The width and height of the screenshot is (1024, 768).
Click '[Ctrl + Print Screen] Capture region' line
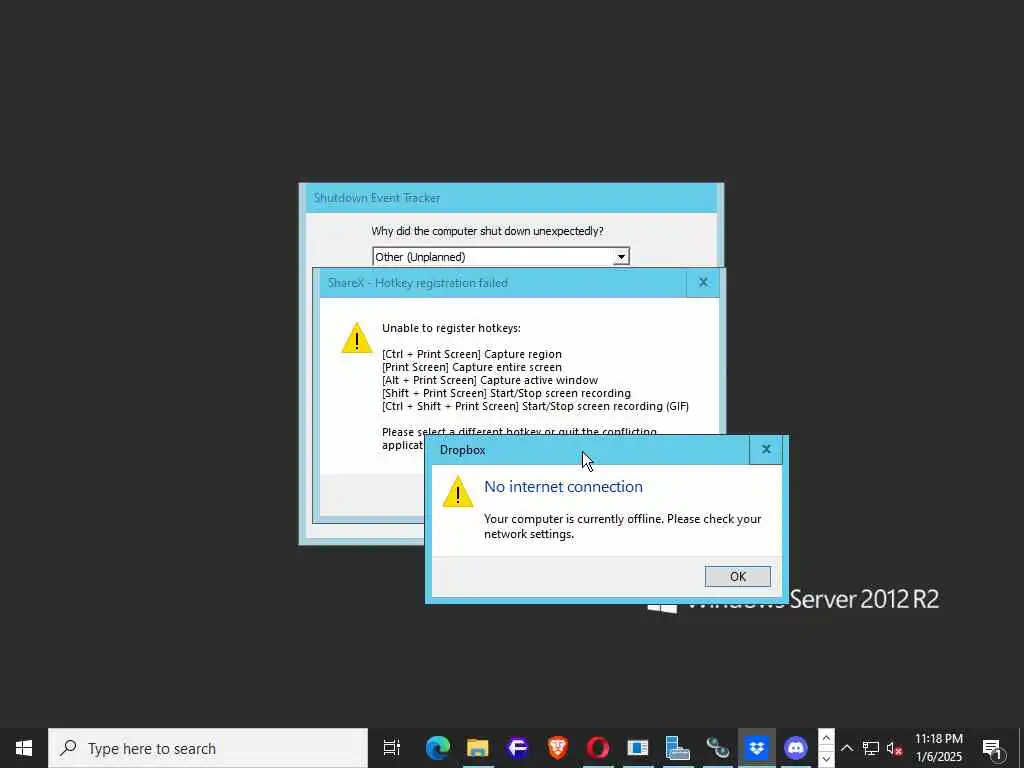[472, 354]
